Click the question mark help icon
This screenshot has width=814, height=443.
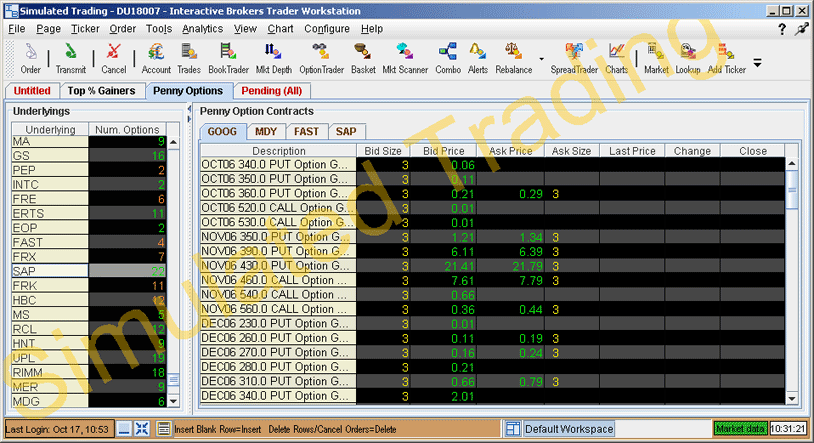pyautogui.click(x=782, y=29)
